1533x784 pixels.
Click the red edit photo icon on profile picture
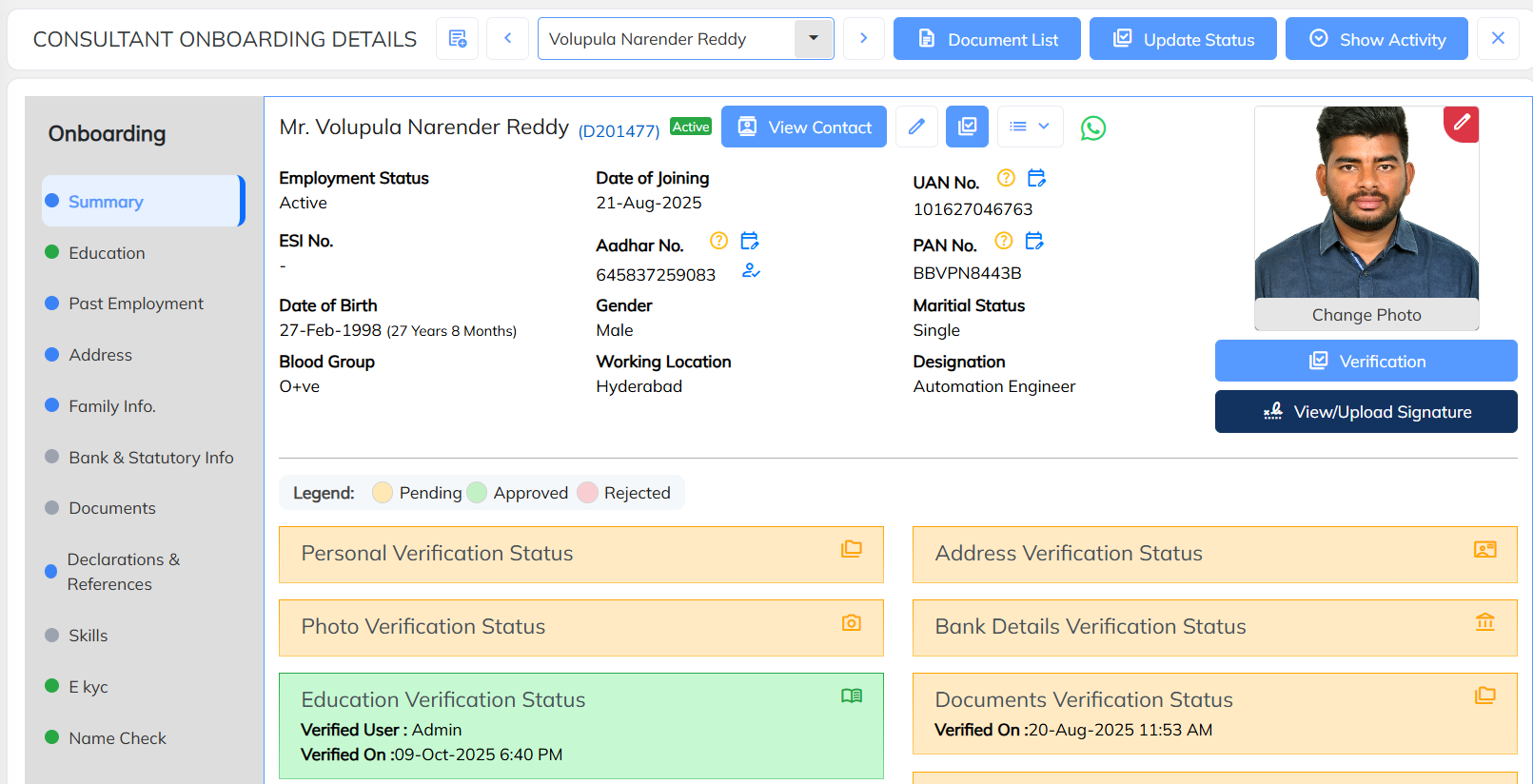(x=1462, y=123)
